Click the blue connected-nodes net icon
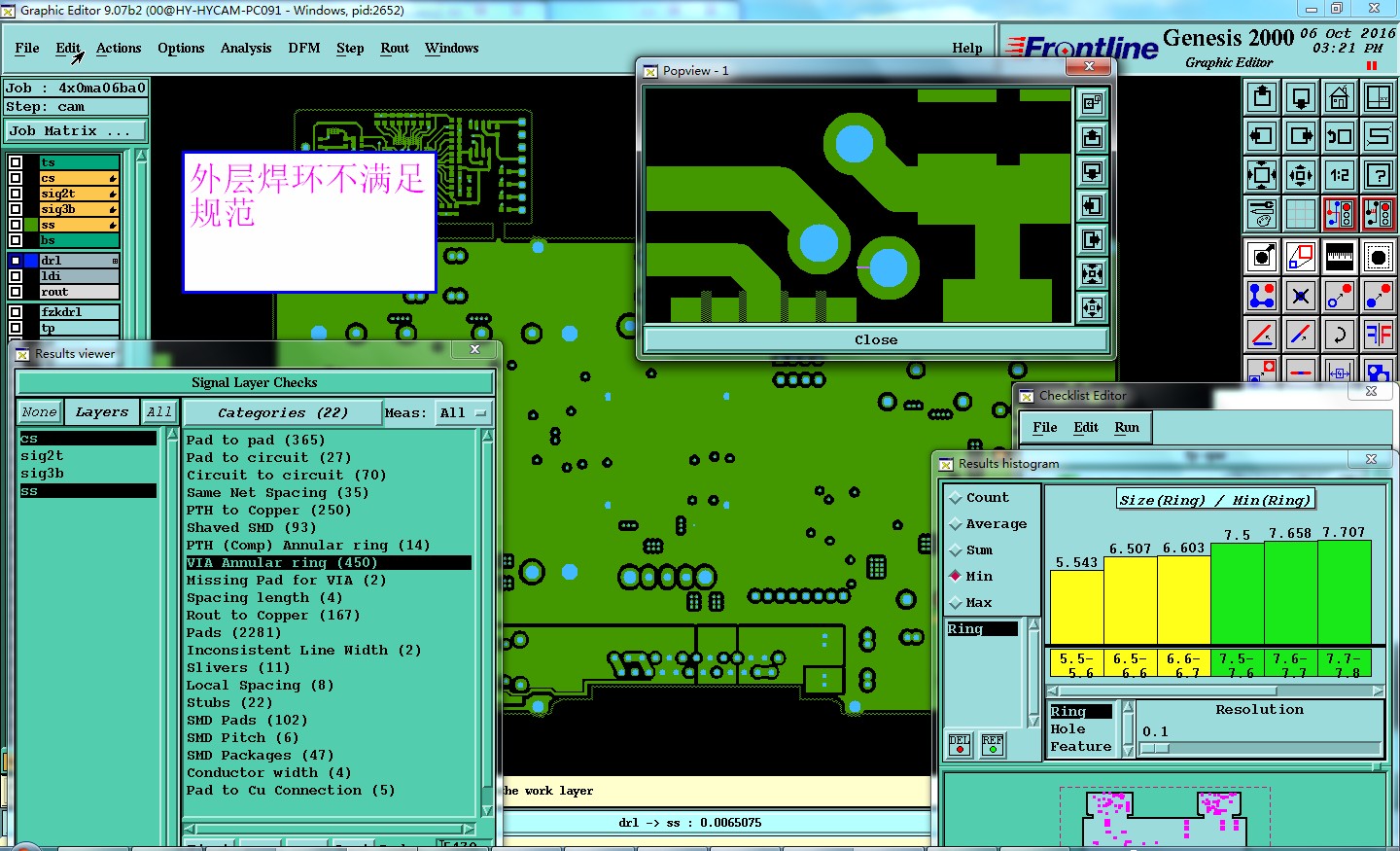 [1262, 296]
